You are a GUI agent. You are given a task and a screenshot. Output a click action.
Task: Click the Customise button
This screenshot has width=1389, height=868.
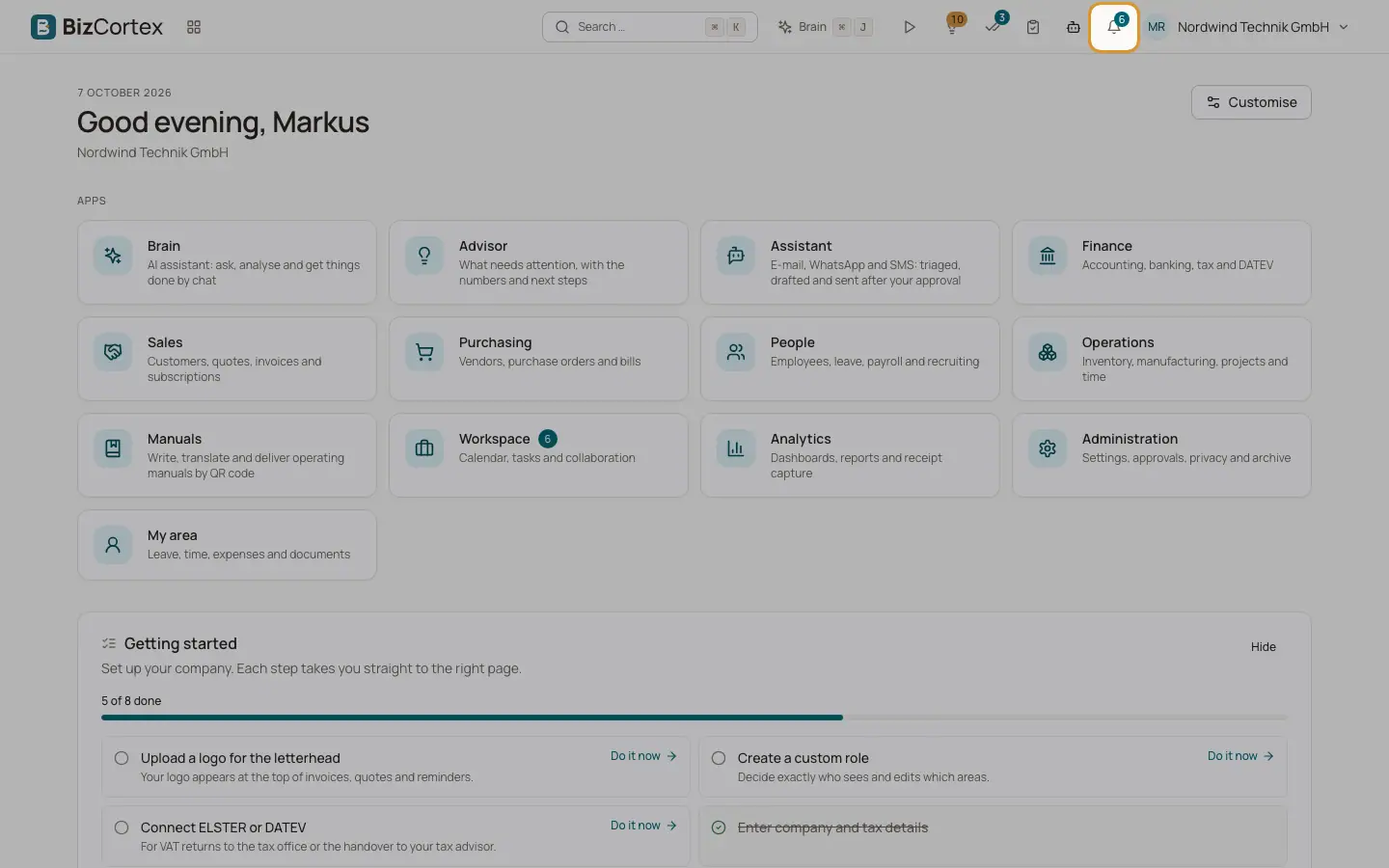click(1251, 102)
